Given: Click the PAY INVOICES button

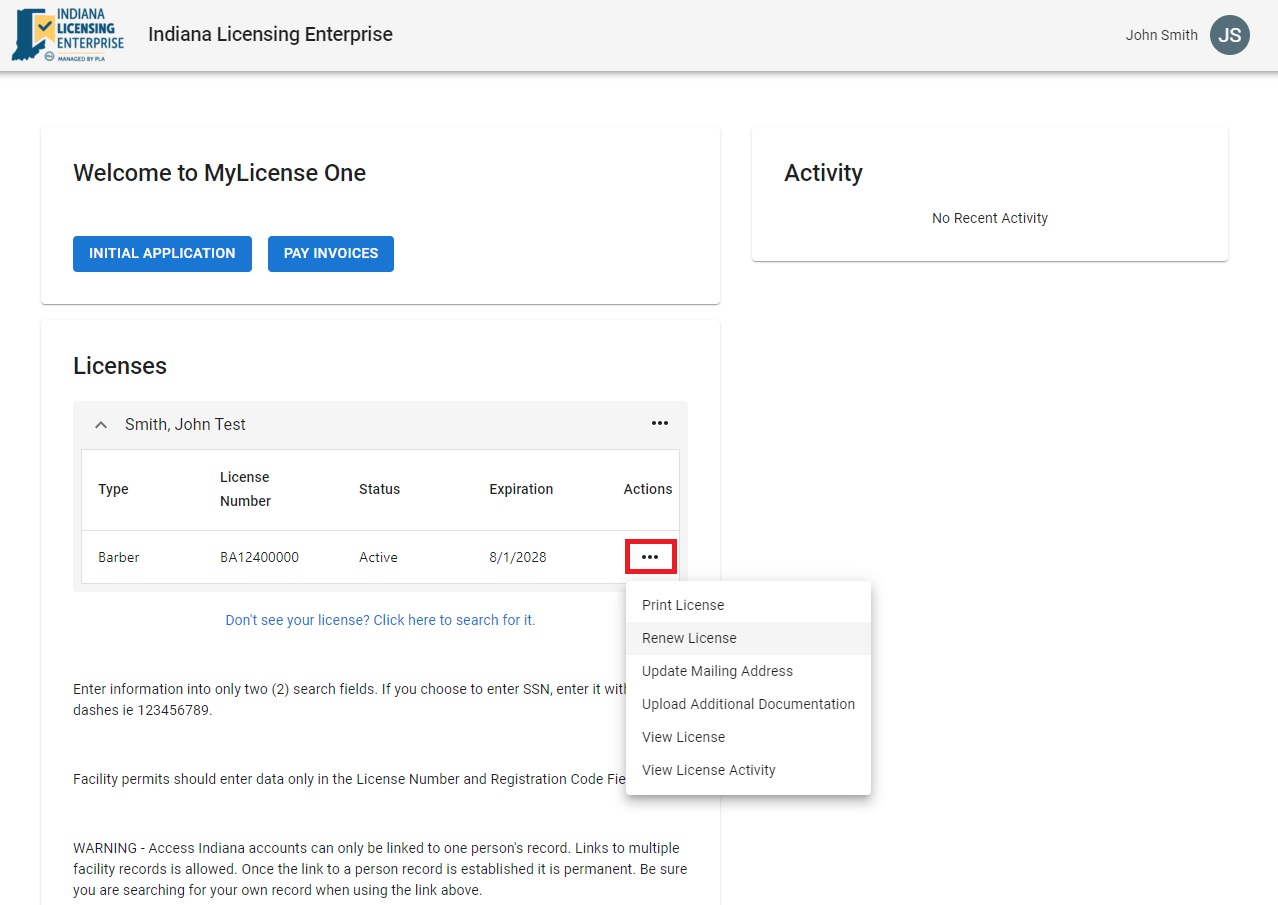Looking at the screenshot, I should tap(330, 254).
